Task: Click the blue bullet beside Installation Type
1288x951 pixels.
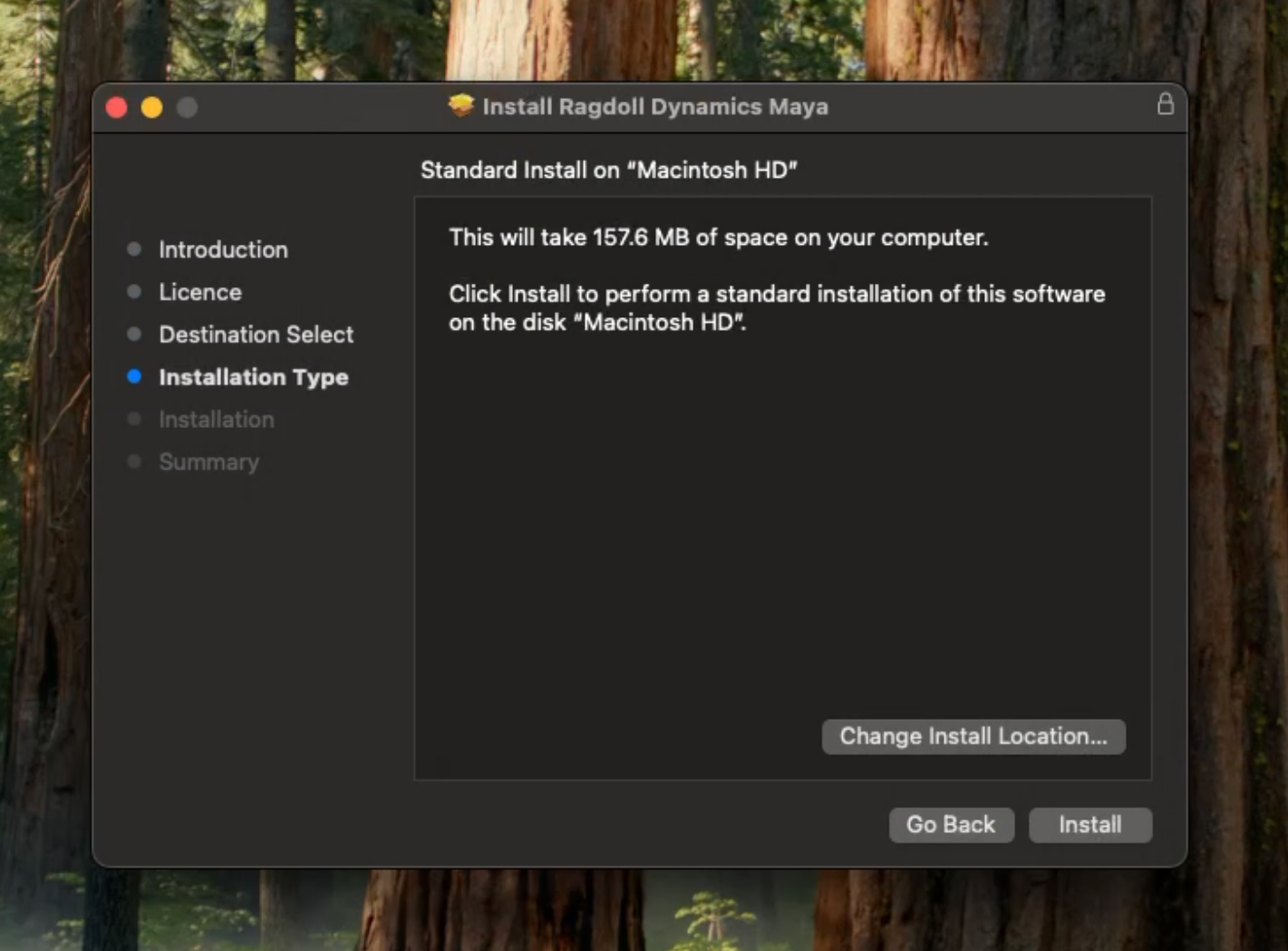Action: point(134,376)
